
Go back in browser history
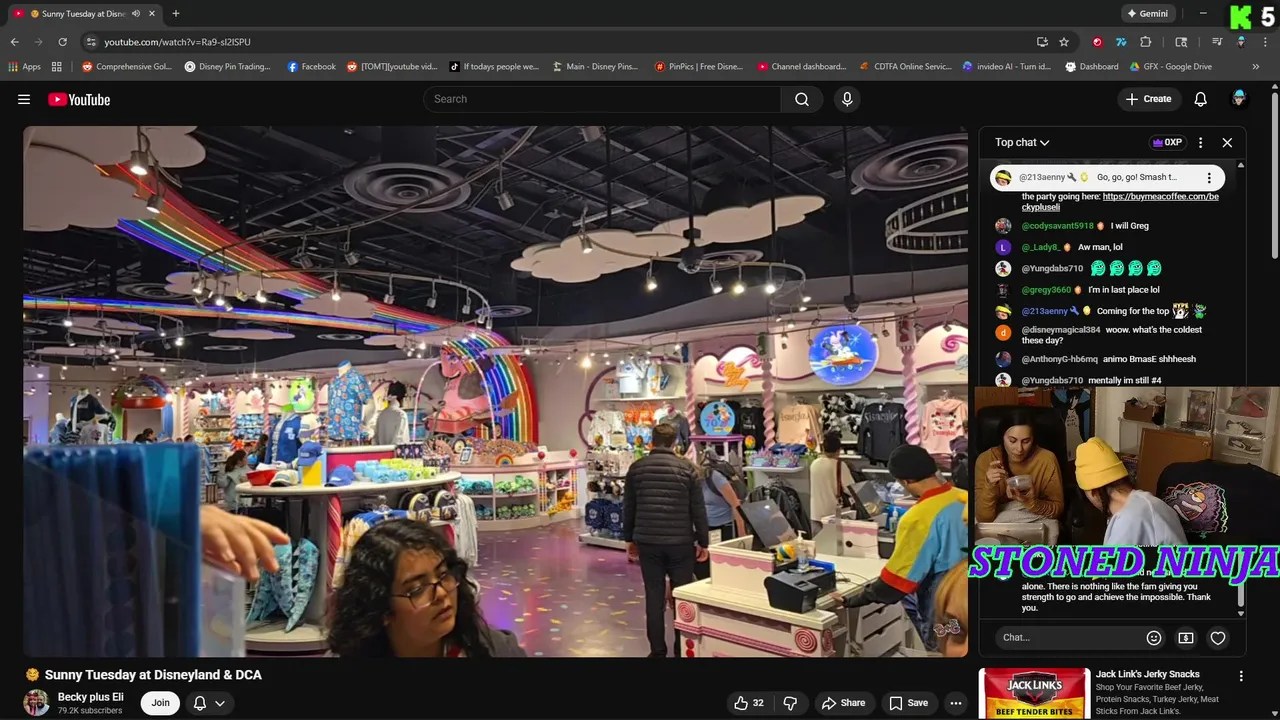(x=14, y=42)
